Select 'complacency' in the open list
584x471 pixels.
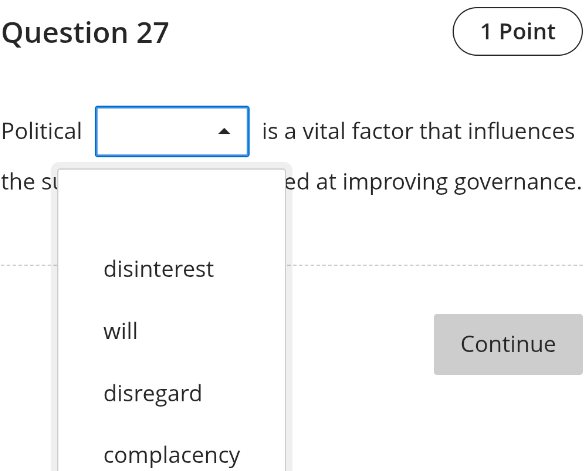coord(172,455)
